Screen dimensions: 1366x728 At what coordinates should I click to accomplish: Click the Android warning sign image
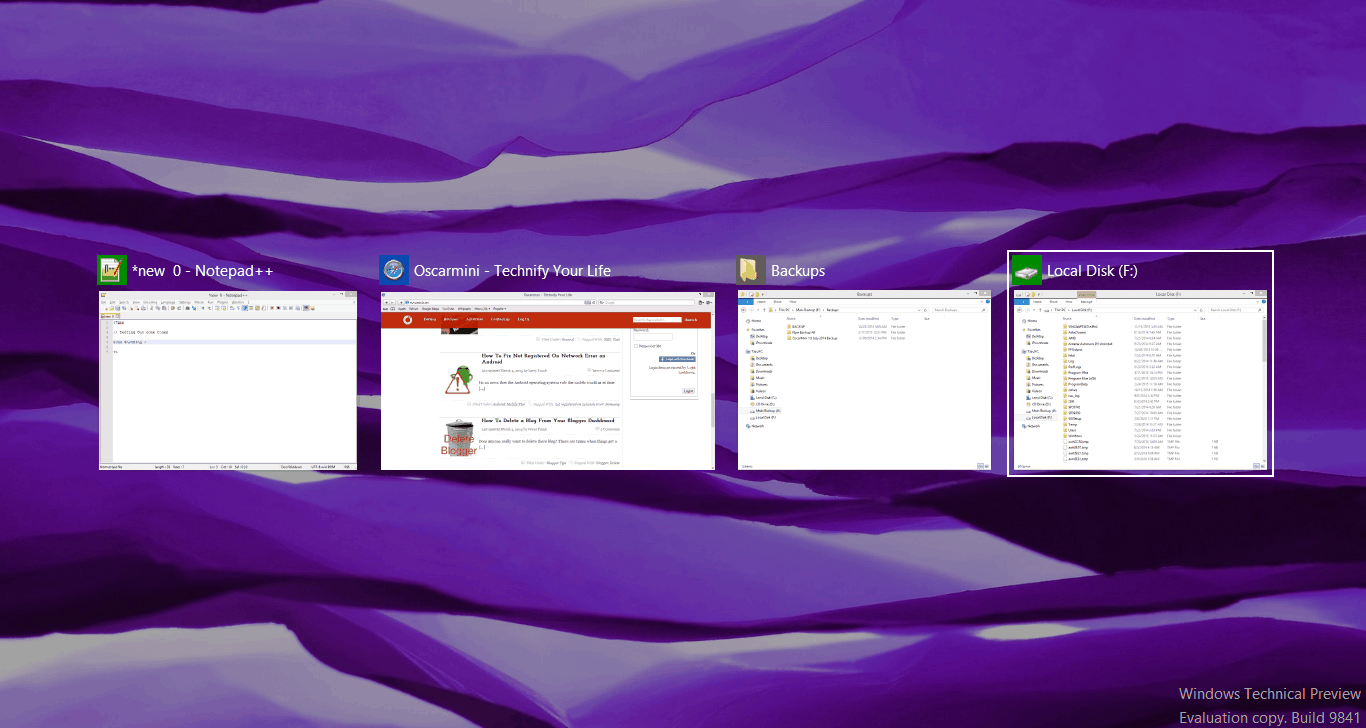click(459, 378)
